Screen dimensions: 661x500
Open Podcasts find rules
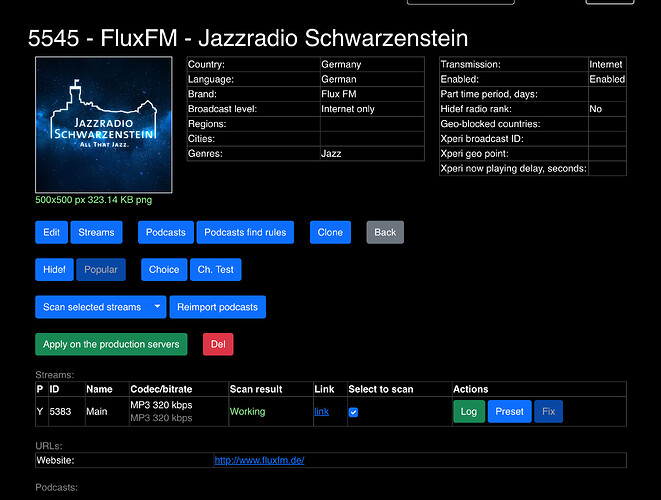[x=245, y=232]
